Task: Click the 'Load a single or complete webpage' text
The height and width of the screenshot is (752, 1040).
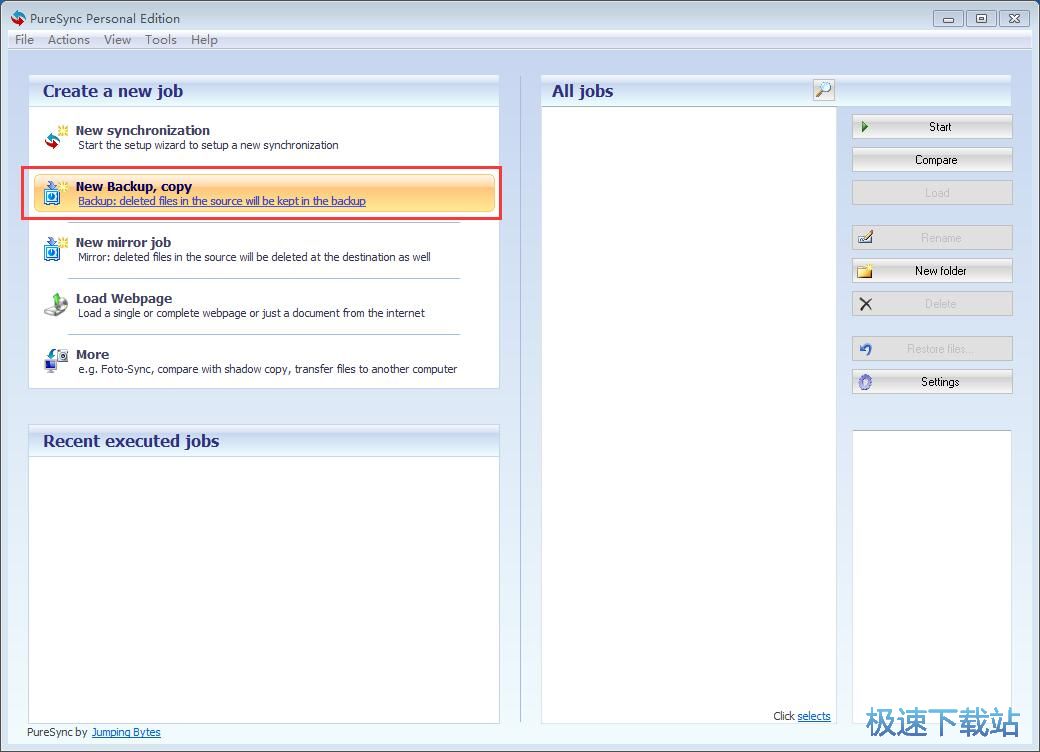Action: pos(251,313)
